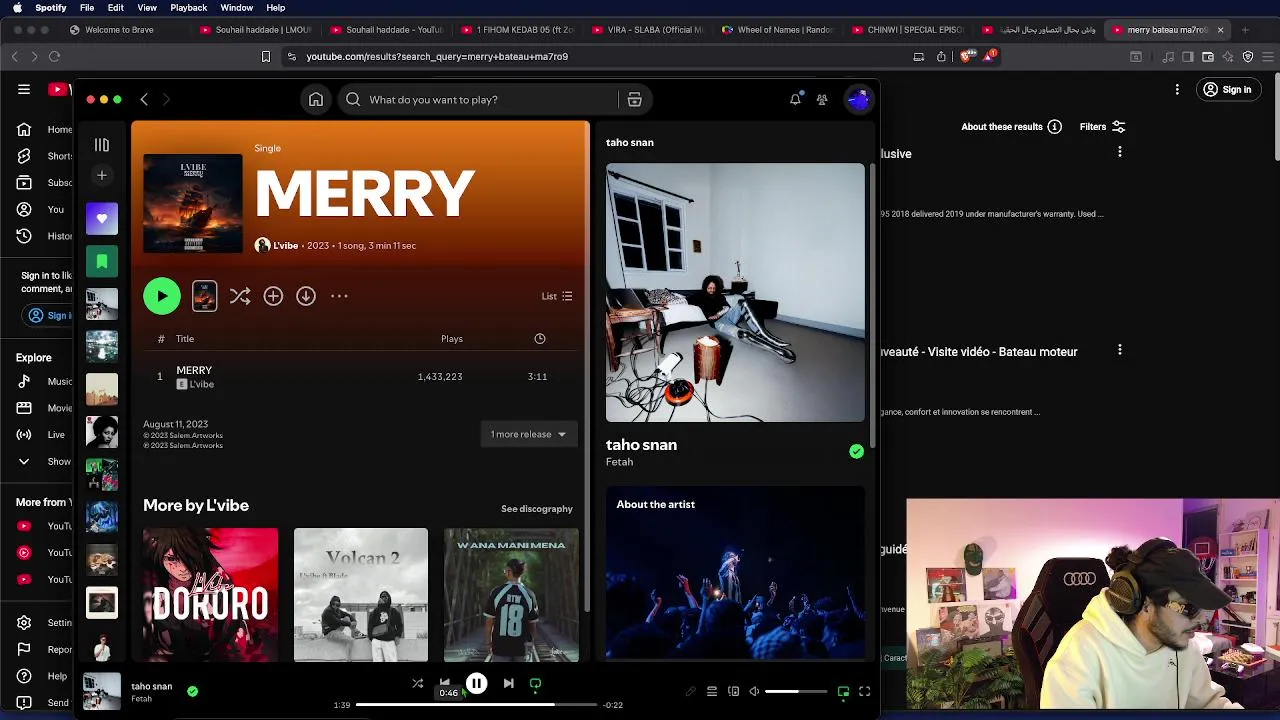Sort by duration clock column header
This screenshot has width=1280, height=720.
[540, 339]
